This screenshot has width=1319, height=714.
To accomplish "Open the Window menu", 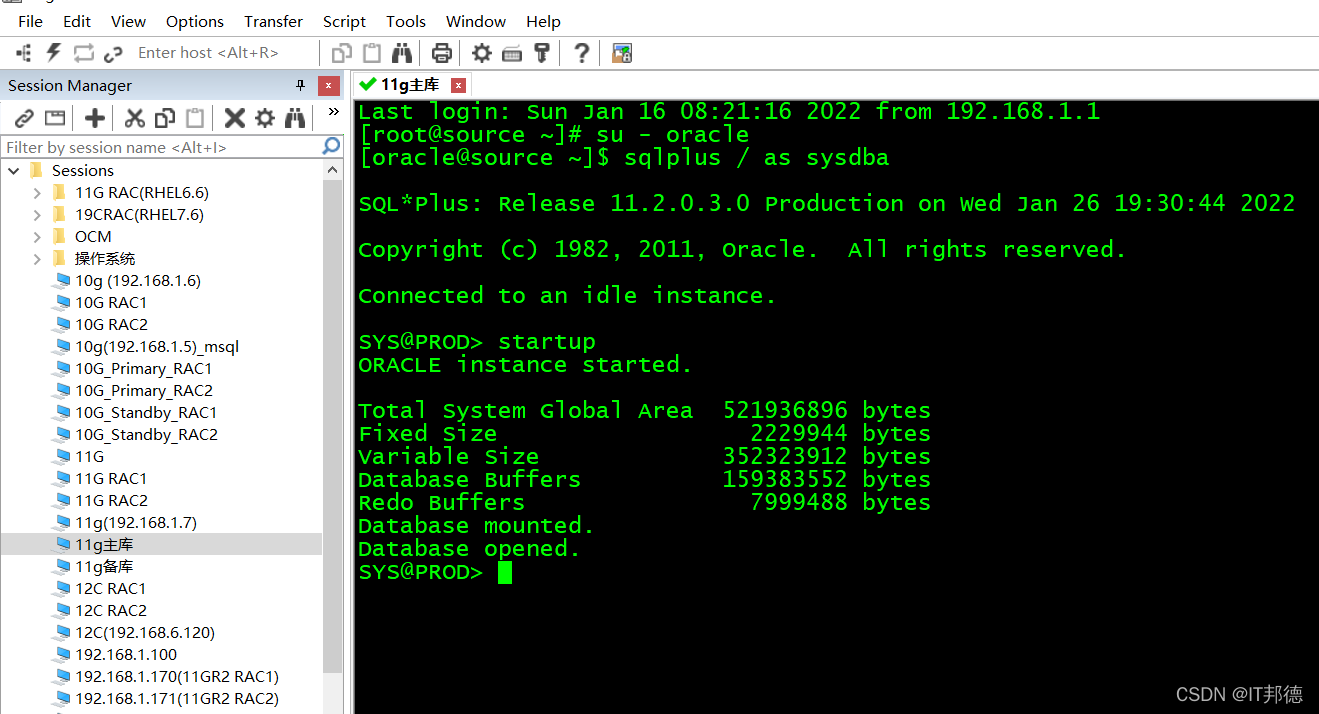I will (x=476, y=21).
